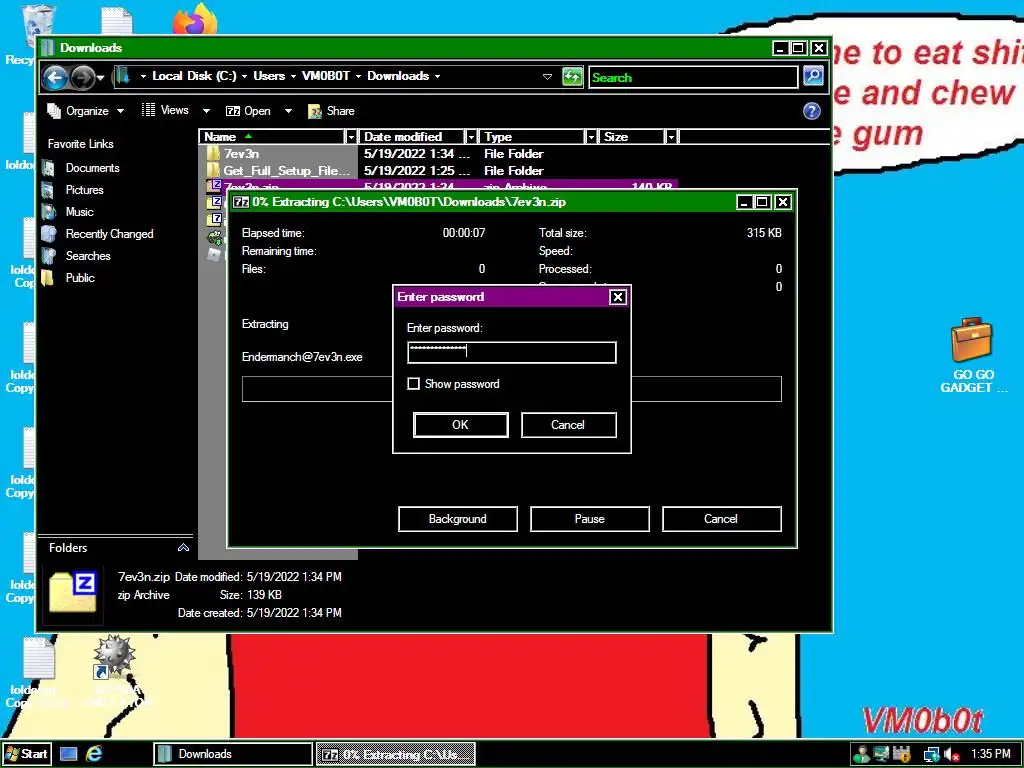Open Music in Favorite Links
The height and width of the screenshot is (768, 1024).
pos(79,212)
